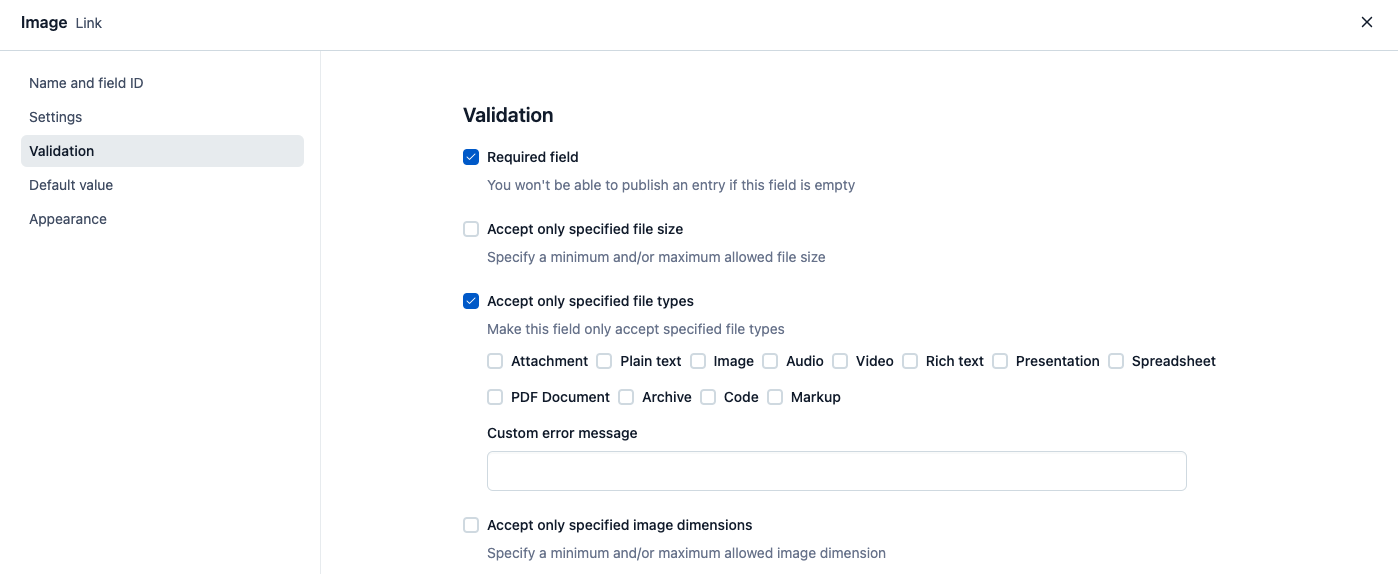1398x574 pixels.
Task: Go to Settings section
Action: coord(56,117)
